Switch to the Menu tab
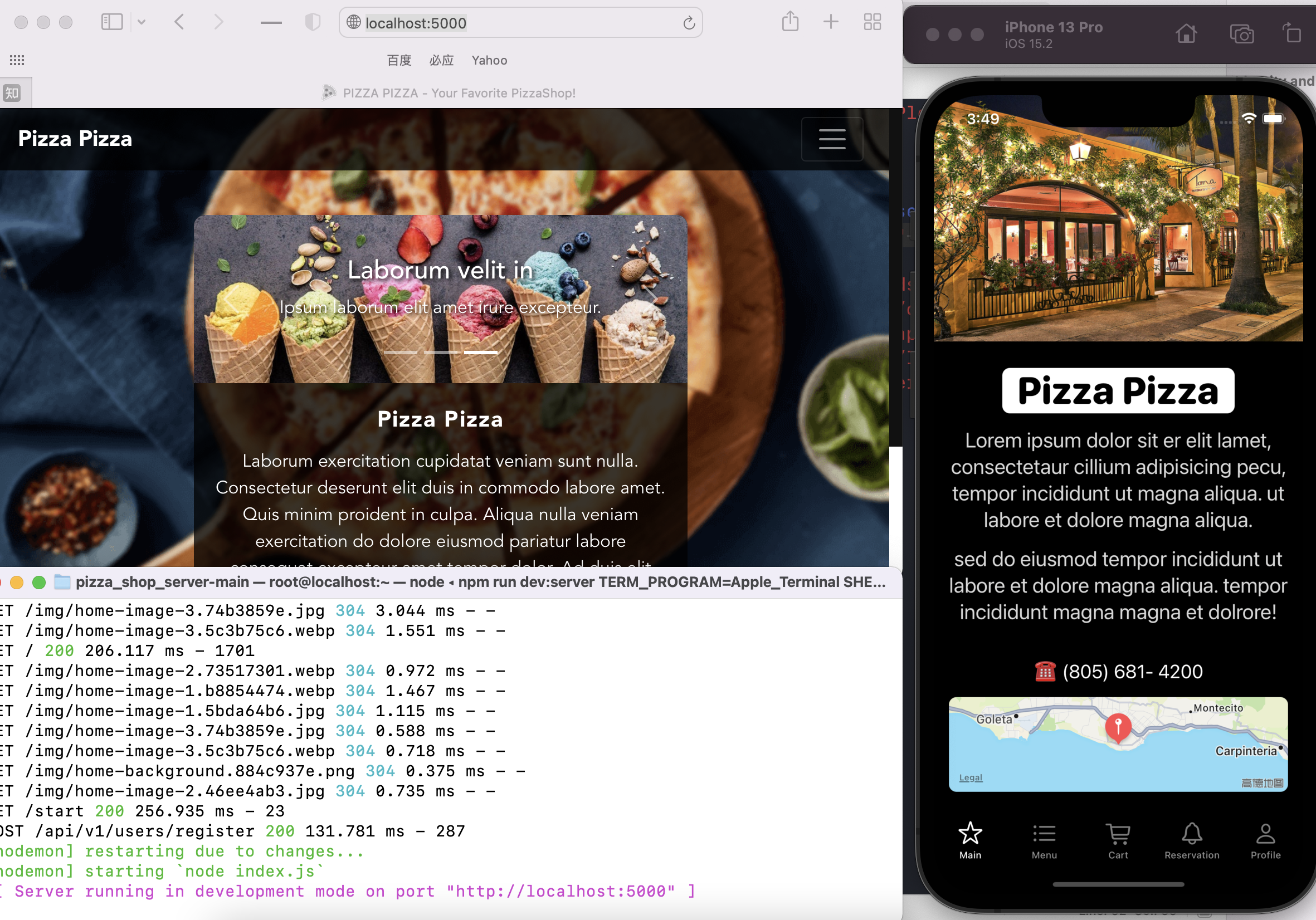1316x920 pixels. 1044,840
